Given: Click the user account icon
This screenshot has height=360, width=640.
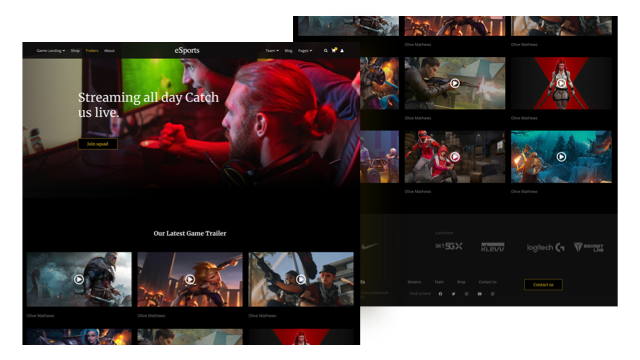Looking at the screenshot, I should pos(342,51).
